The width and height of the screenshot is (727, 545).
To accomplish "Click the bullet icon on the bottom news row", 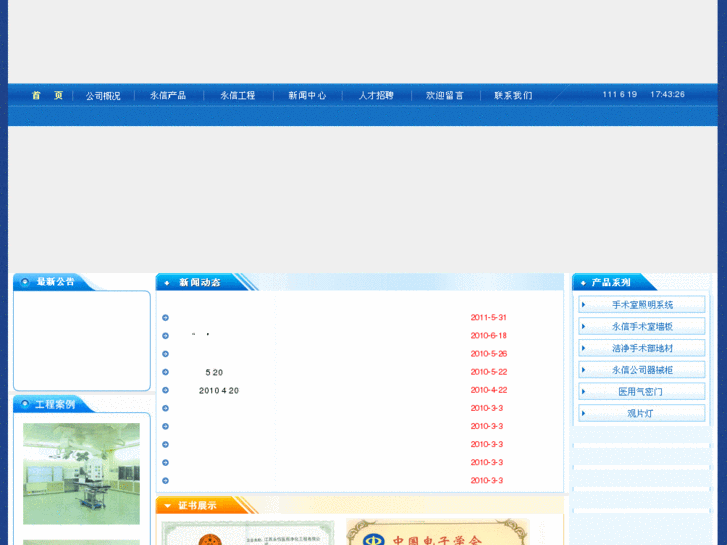I will click(x=166, y=481).
